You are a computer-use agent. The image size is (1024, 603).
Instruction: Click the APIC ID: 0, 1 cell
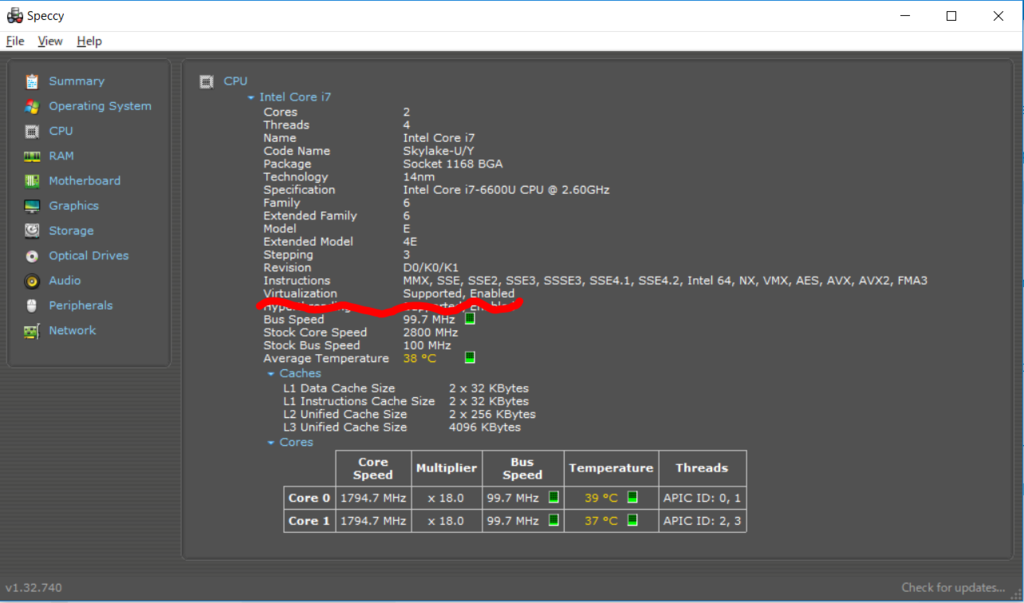tap(702, 498)
